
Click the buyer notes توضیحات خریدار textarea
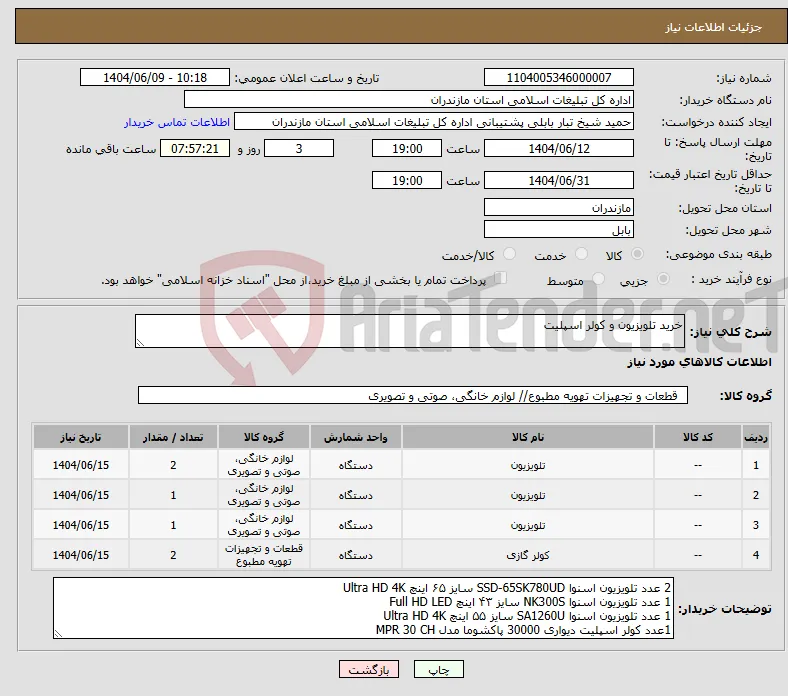[x=363, y=608]
